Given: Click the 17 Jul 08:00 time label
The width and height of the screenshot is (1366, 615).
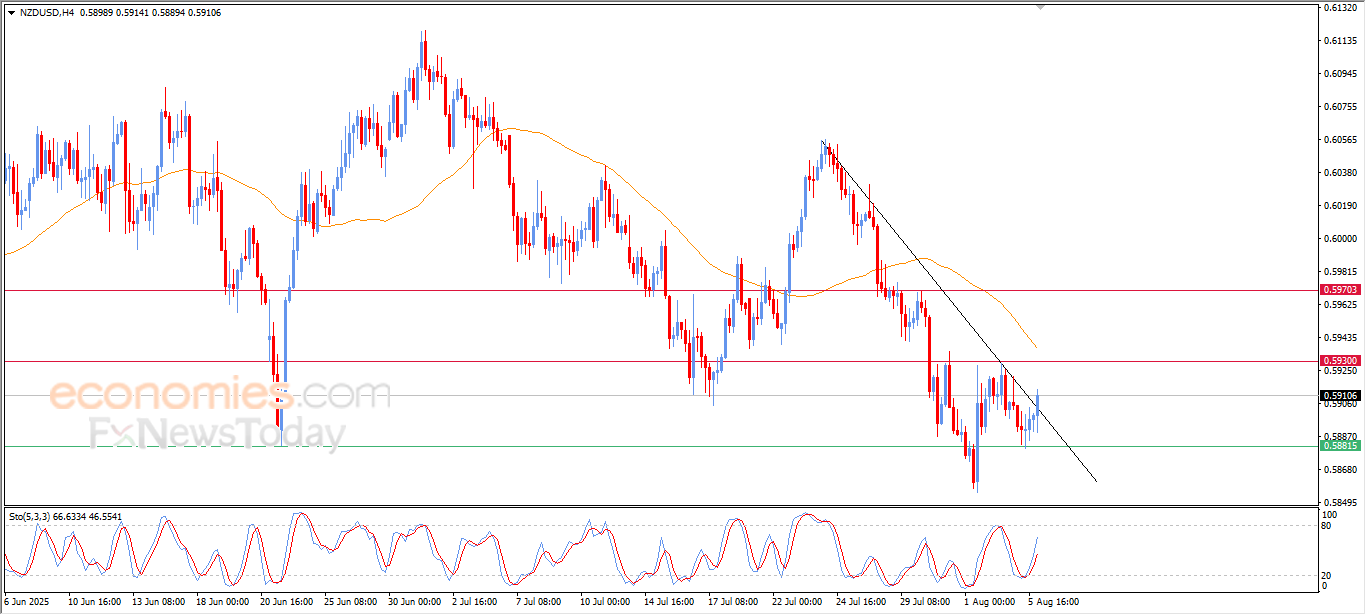Looking at the screenshot, I should (732, 602).
